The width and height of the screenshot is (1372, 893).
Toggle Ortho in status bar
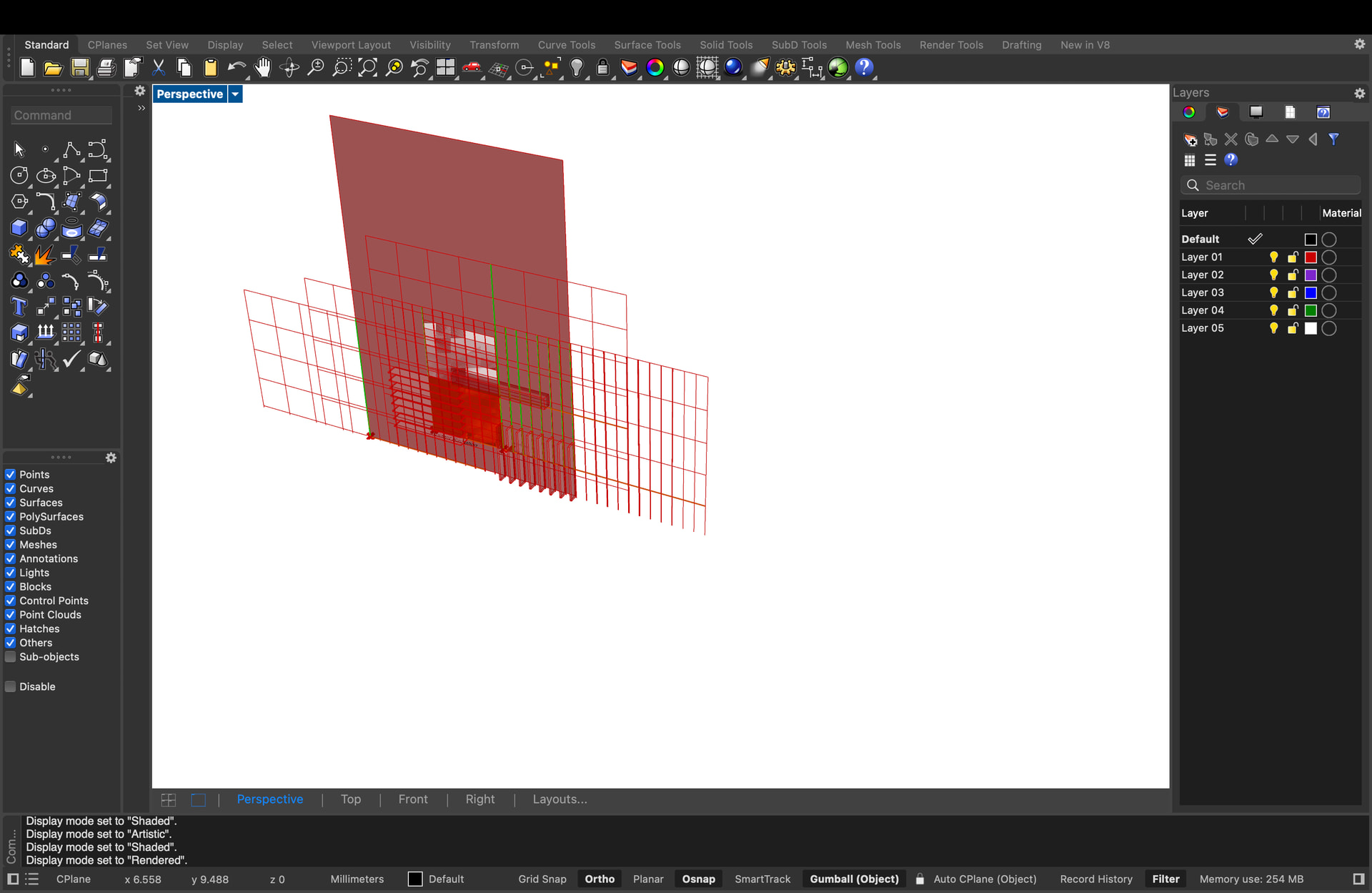600,879
